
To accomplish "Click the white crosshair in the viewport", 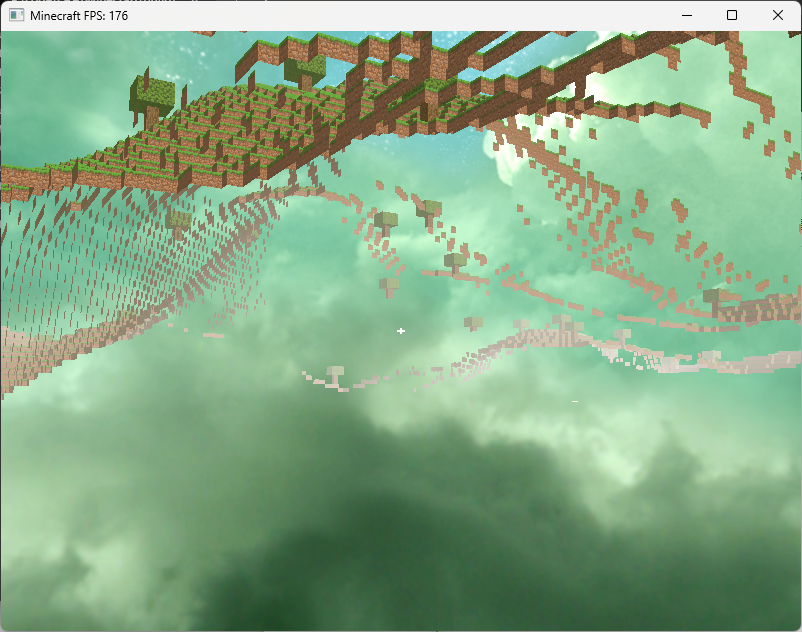I will point(401,331).
